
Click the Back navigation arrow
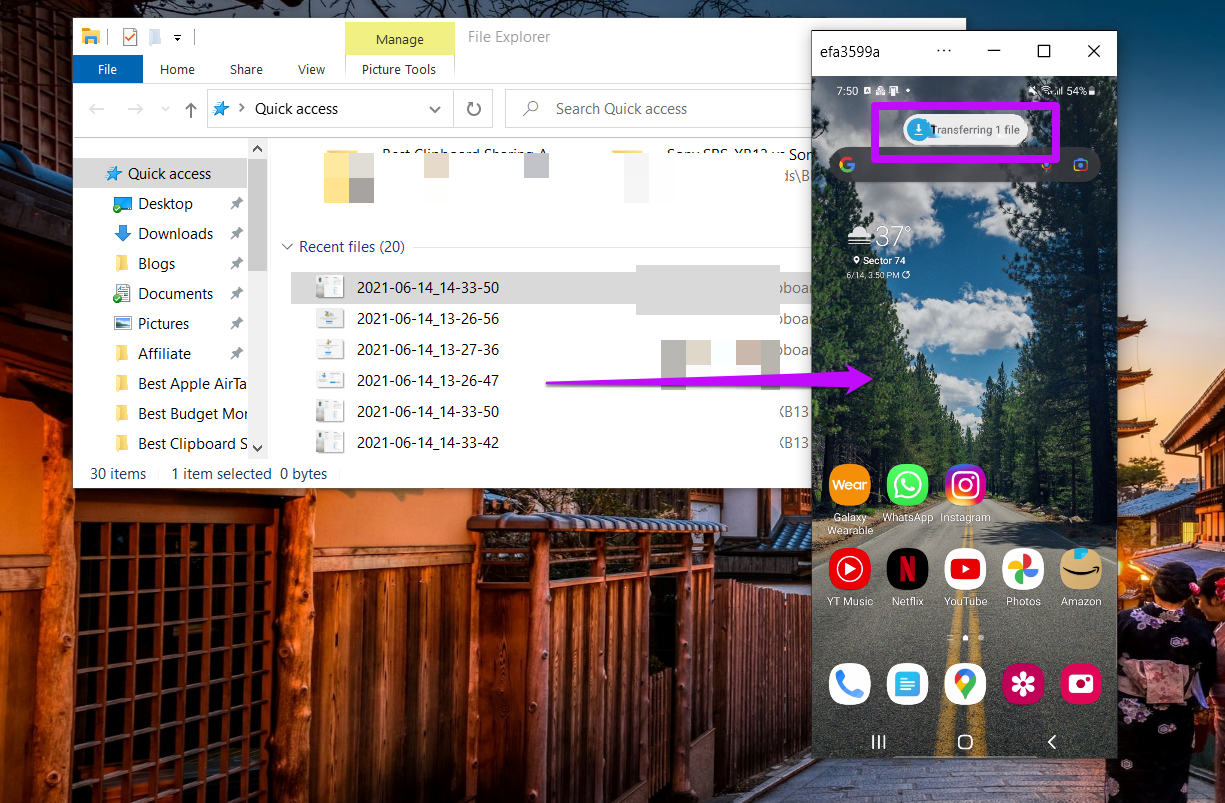98,109
